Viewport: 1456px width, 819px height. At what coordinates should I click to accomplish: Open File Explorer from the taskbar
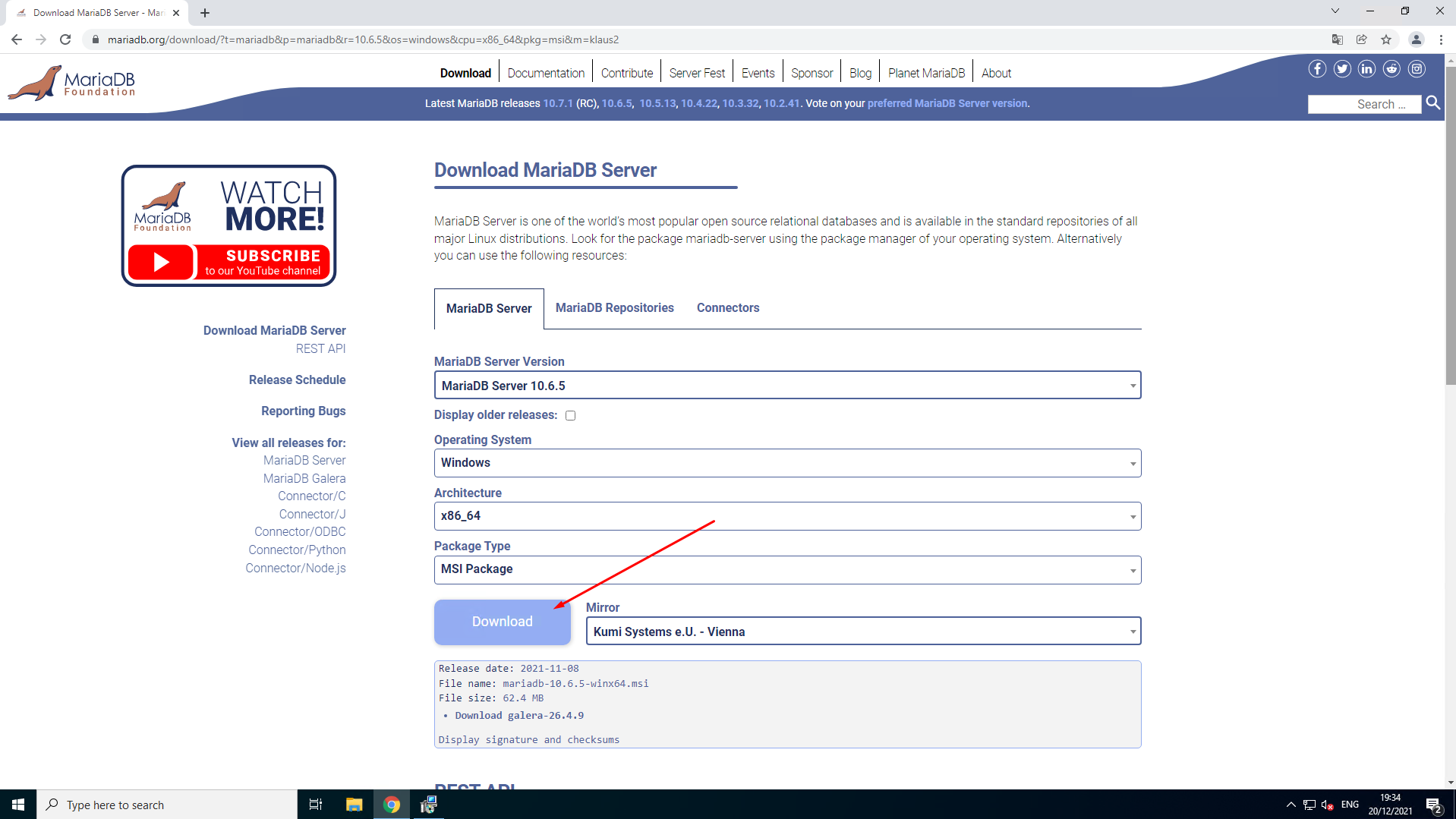click(354, 805)
